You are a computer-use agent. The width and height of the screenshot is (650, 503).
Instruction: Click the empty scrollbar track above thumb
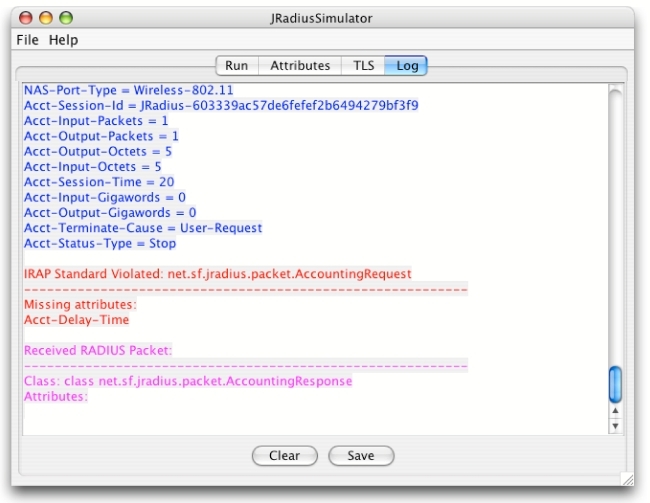tap(615, 226)
